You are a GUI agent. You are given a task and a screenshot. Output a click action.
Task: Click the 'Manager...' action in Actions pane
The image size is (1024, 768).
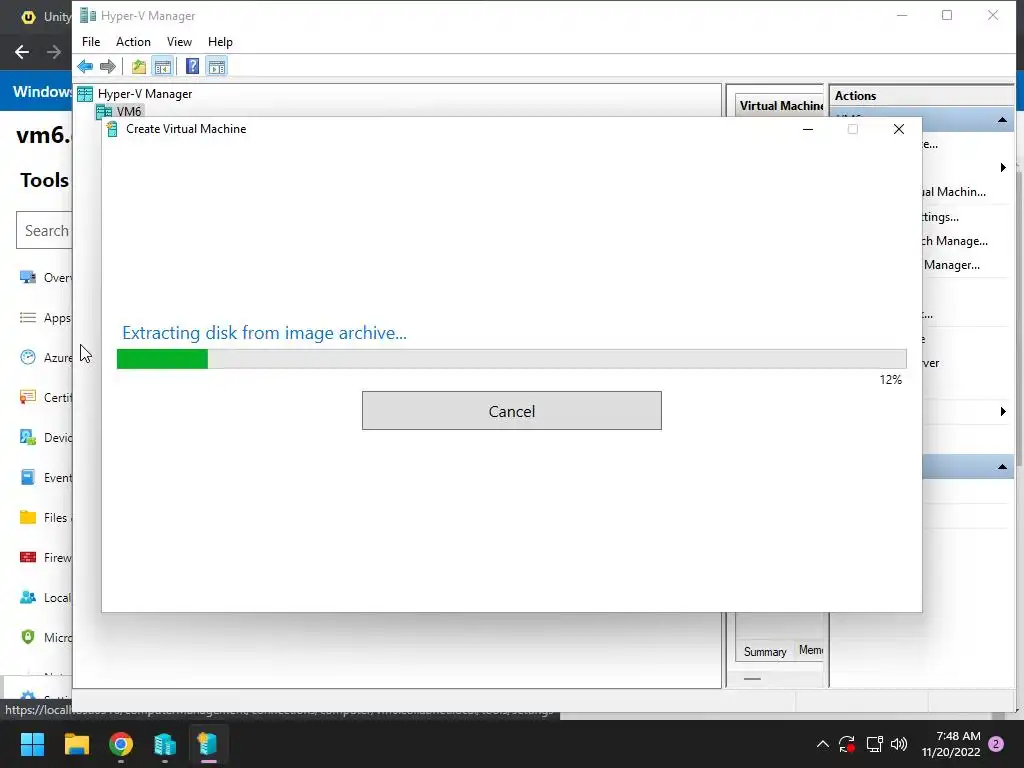coord(952,265)
